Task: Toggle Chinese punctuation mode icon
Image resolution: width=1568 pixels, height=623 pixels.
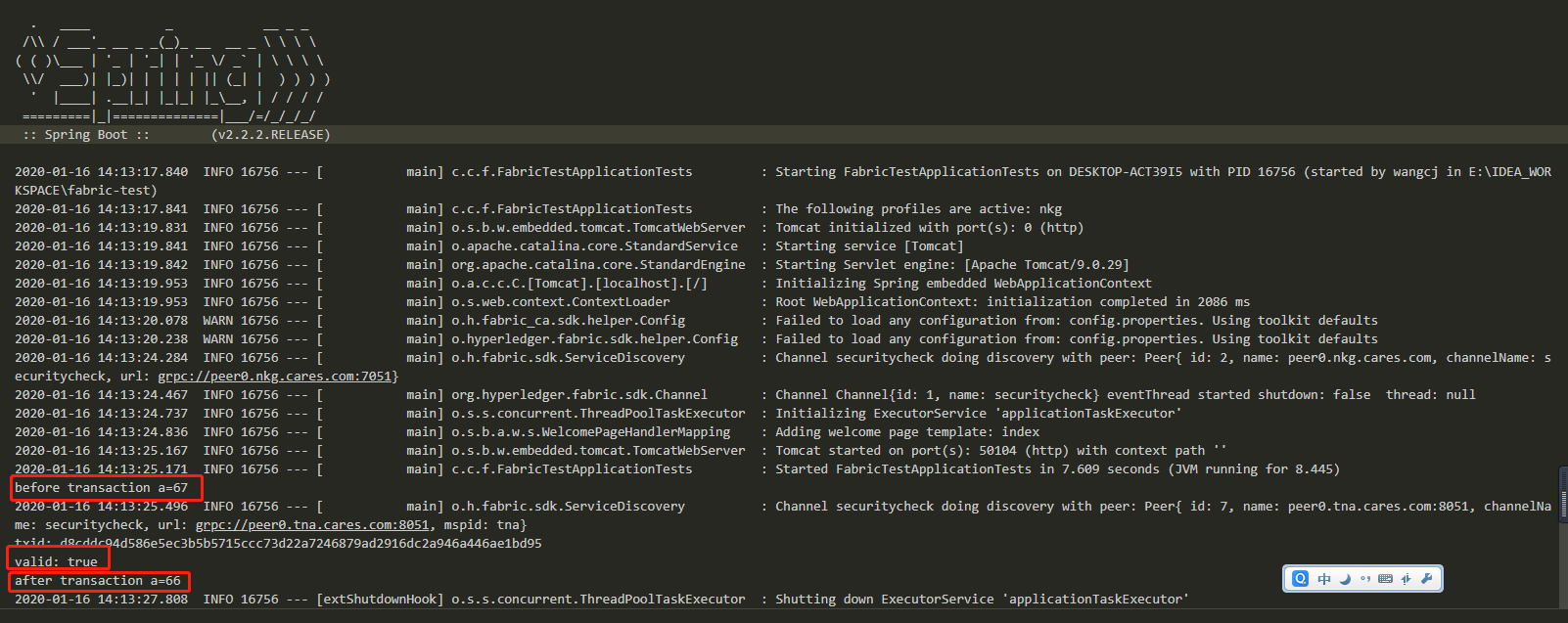Action: (1365, 579)
